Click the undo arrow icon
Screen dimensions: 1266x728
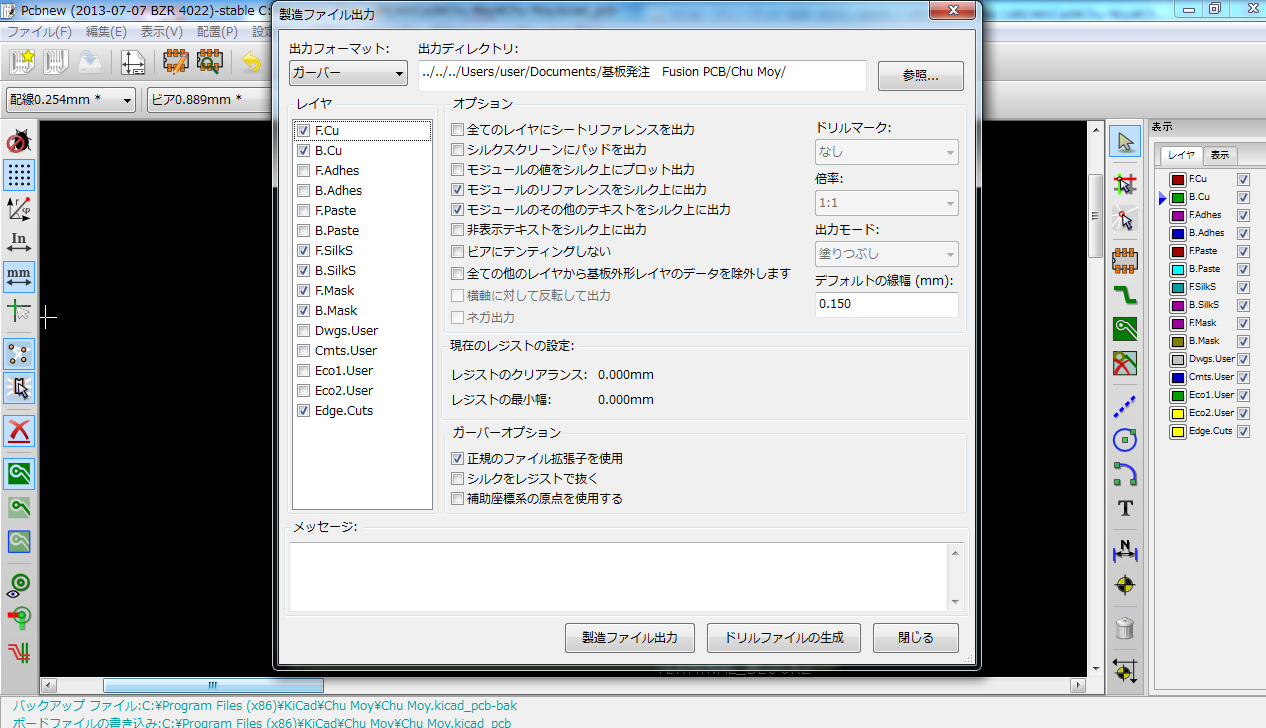[x=250, y=62]
